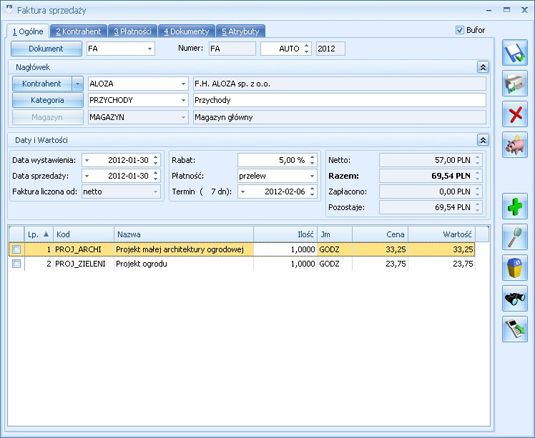
Task: Click the Dokument button
Action: 46,49
